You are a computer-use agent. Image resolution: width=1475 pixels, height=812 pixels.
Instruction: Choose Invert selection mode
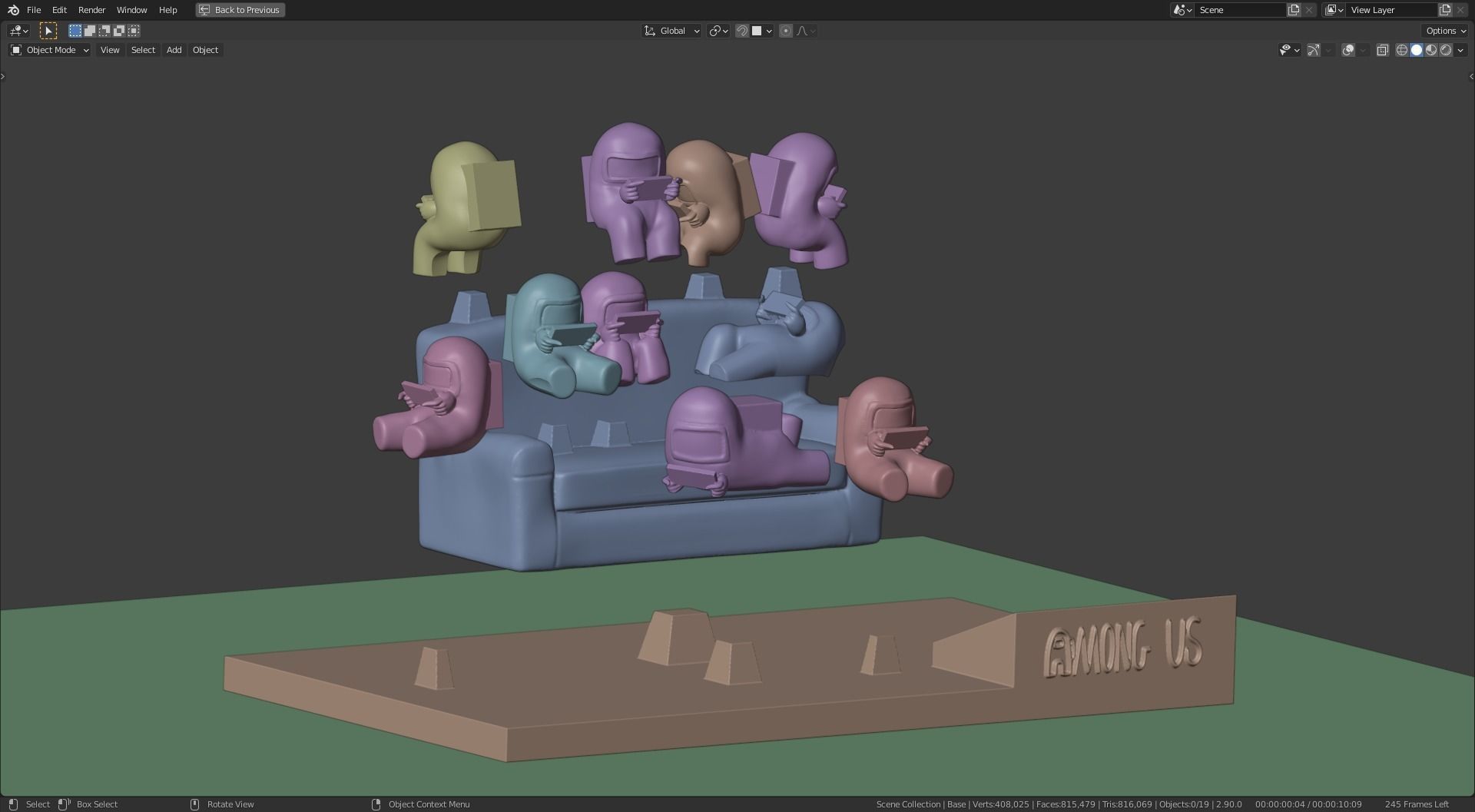pos(118,31)
